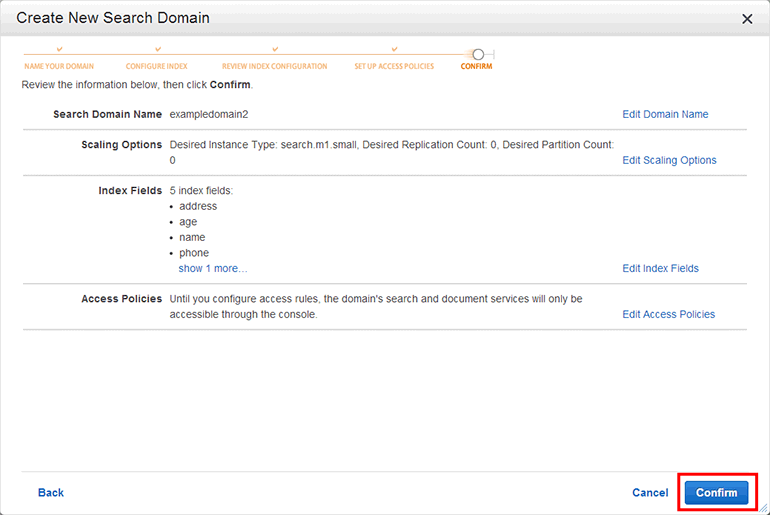Image resolution: width=770 pixels, height=515 pixels.
Task: Click the exampledomain2 domain name text
Action: click(x=208, y=114)
